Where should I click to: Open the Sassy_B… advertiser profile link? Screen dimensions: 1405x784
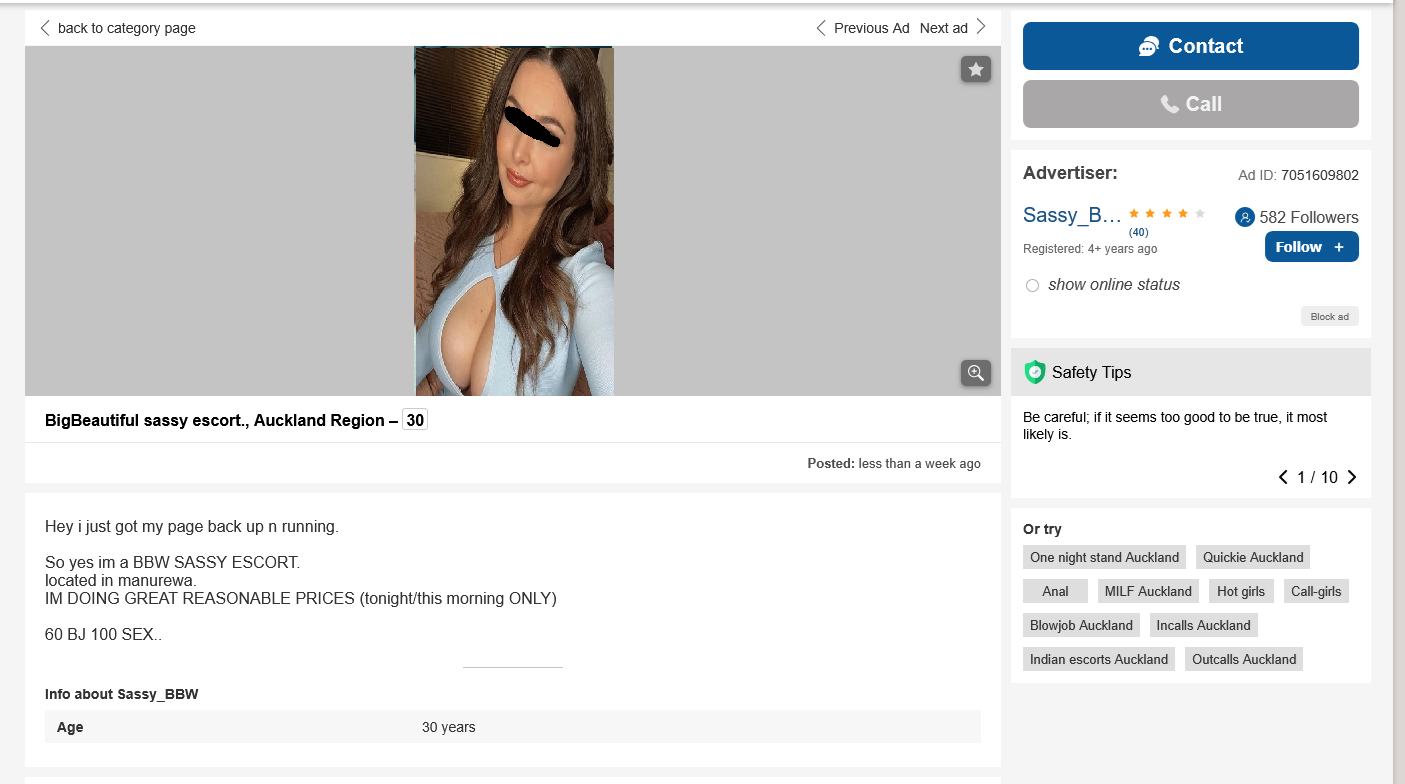[1072, 215]
